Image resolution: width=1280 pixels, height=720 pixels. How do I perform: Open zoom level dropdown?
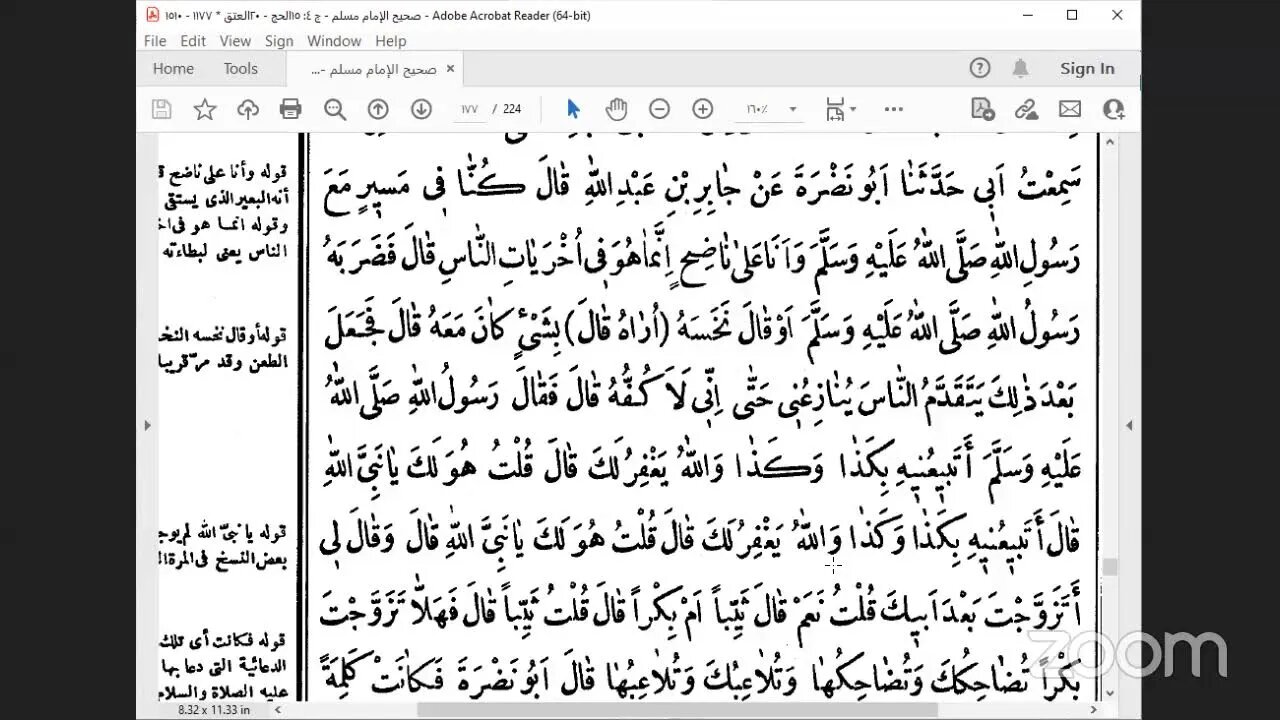click(793, 109)
